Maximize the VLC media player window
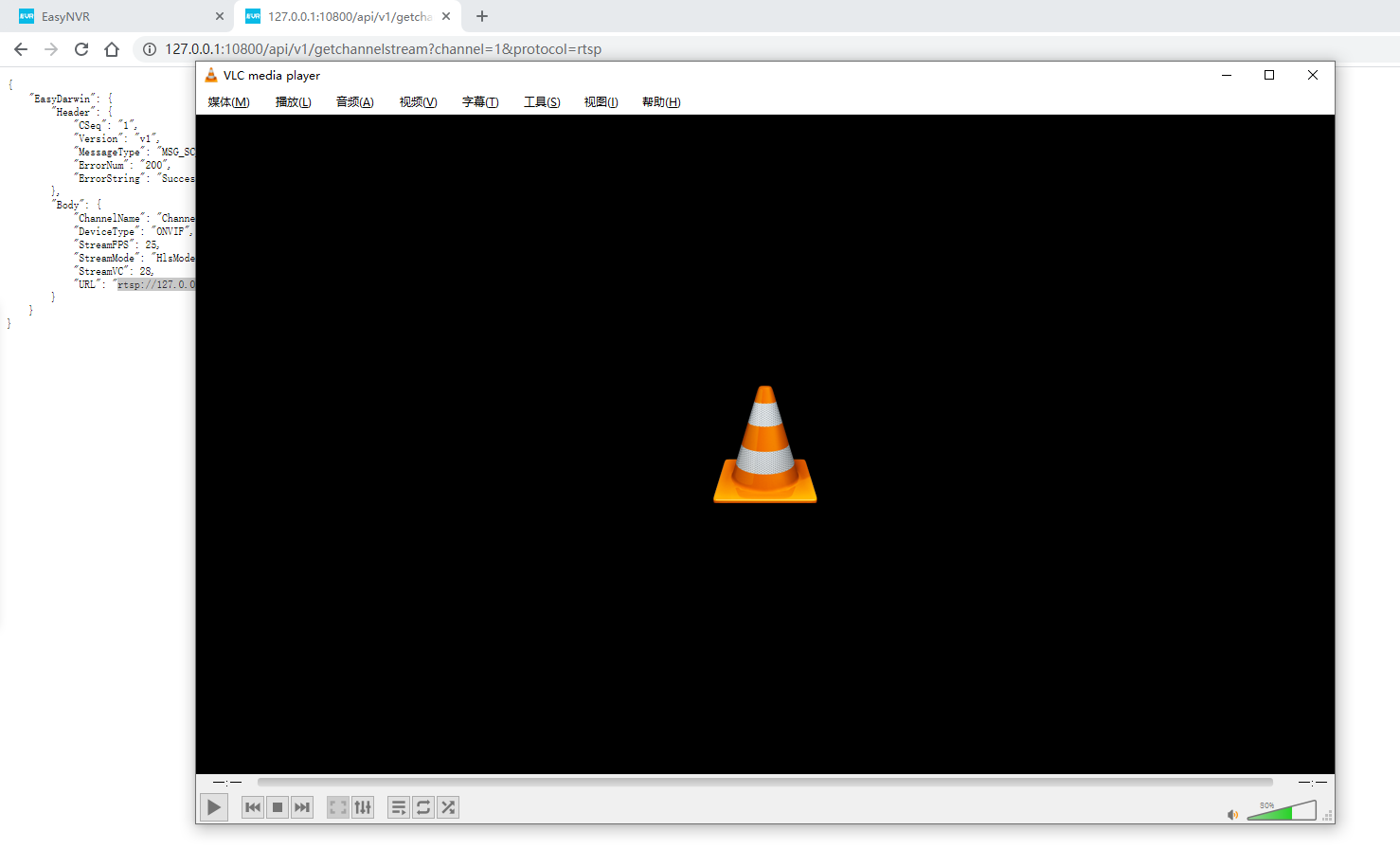Image resolution: width=1400 pixels, height=867 pixels. (x=1269, y=75)
